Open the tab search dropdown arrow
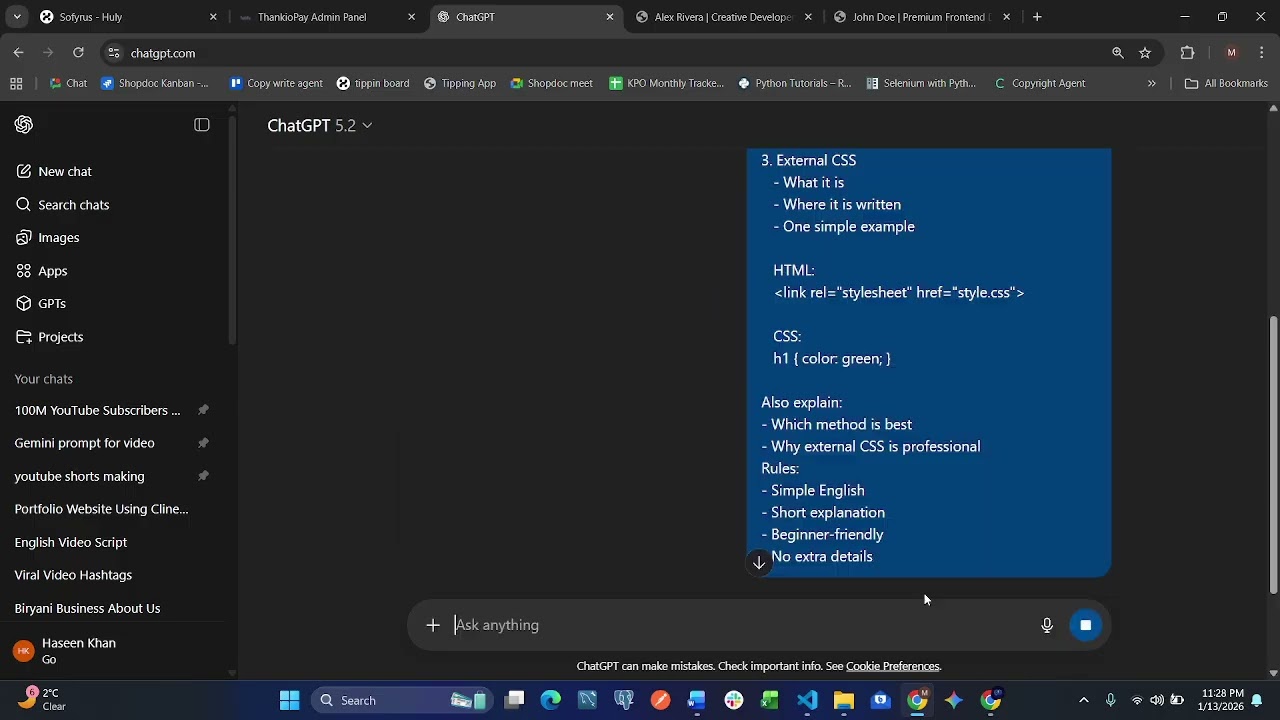This screenshot has width=1280, height=720. coord(16,17)
